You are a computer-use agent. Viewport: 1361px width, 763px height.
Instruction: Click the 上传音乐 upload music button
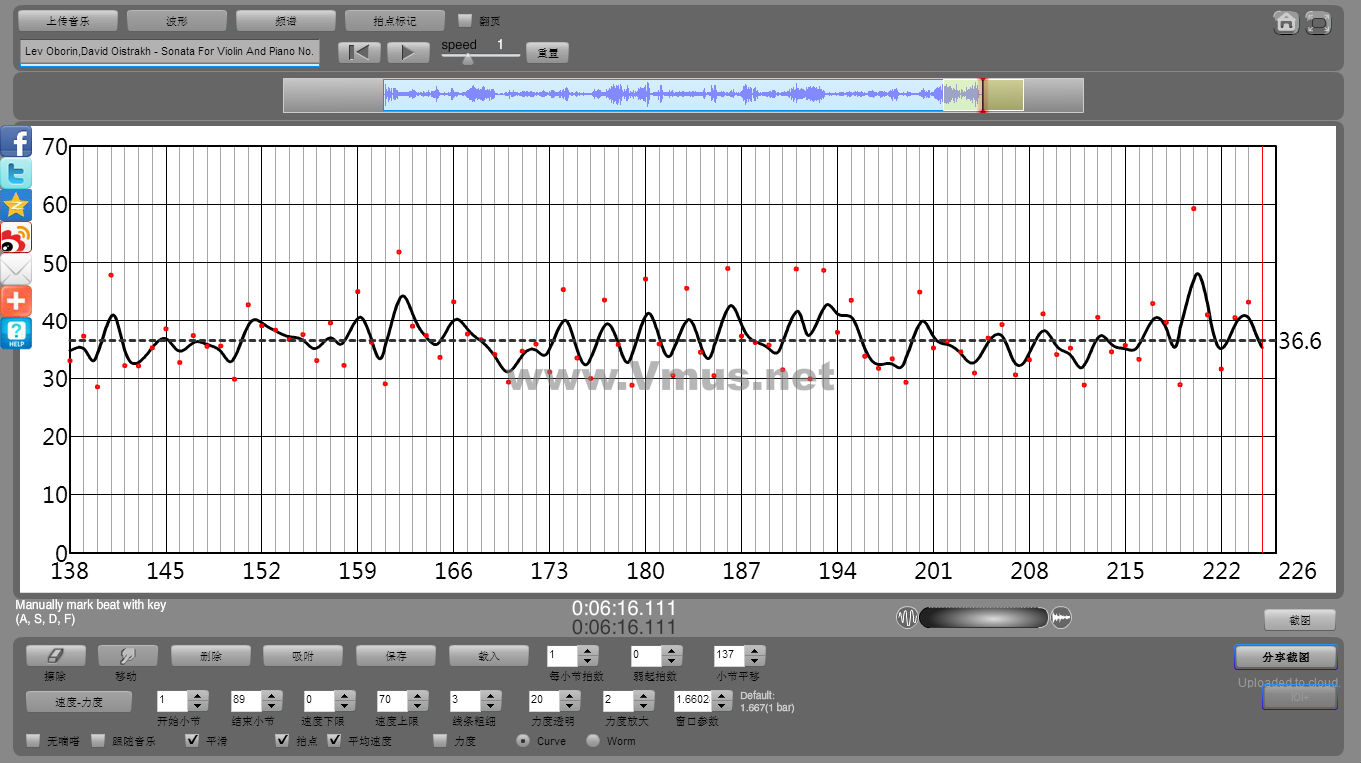tap(68, 20)
